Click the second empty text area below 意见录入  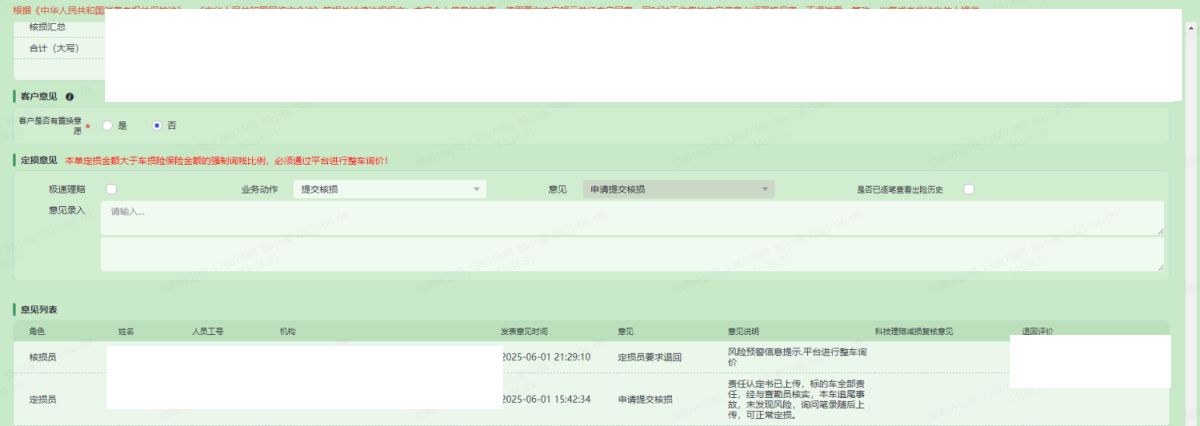click(630, 254)
